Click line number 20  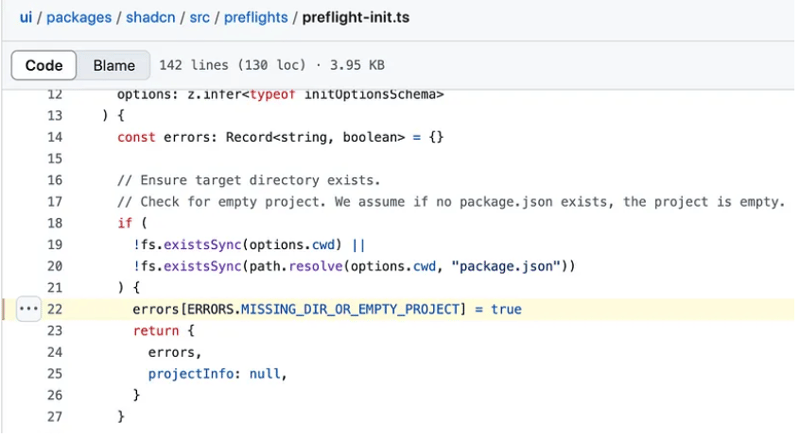click(x=55, y=266)
